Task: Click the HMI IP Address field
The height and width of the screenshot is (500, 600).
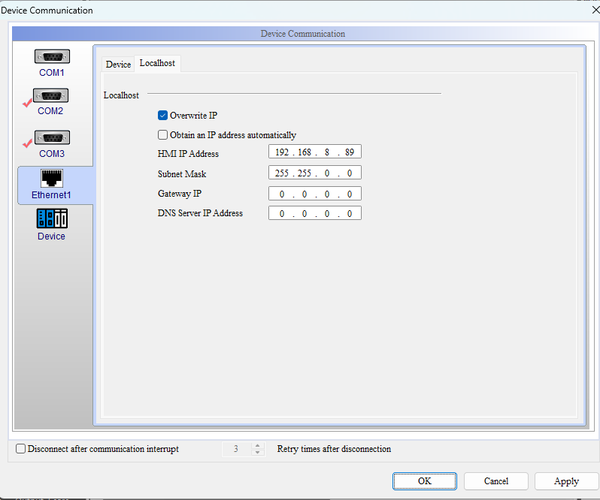Action: pos(314,153)
